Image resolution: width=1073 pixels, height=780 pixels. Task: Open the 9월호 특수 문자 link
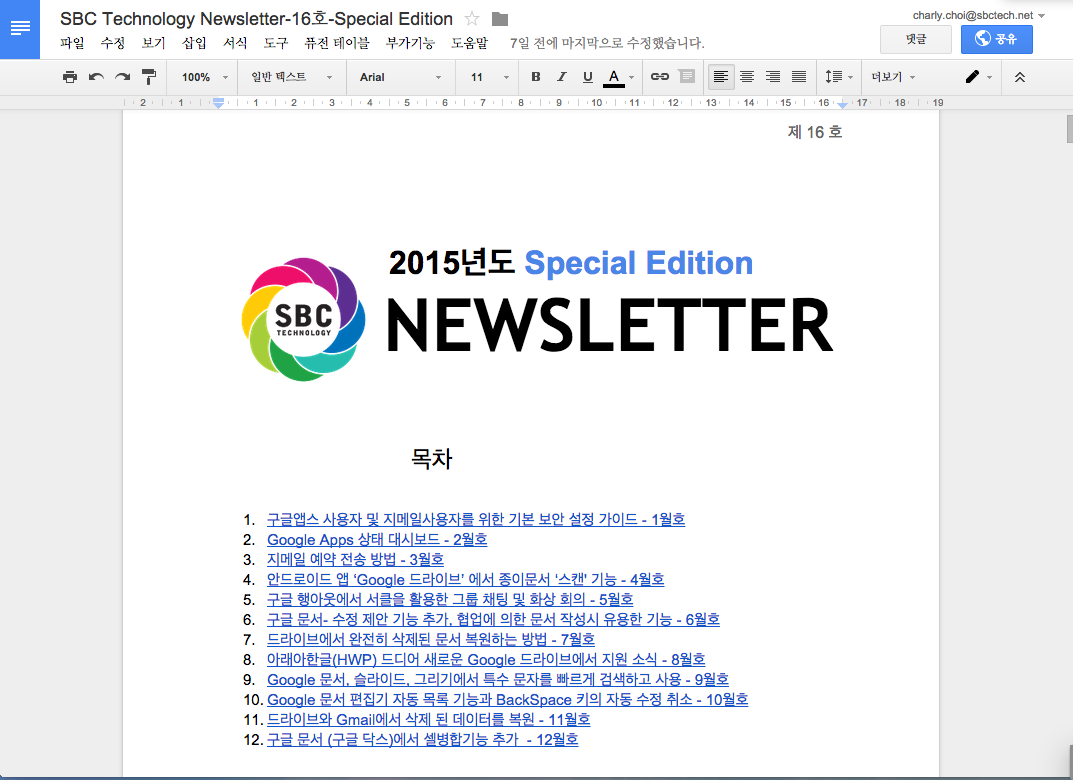[x=497, y=679]
